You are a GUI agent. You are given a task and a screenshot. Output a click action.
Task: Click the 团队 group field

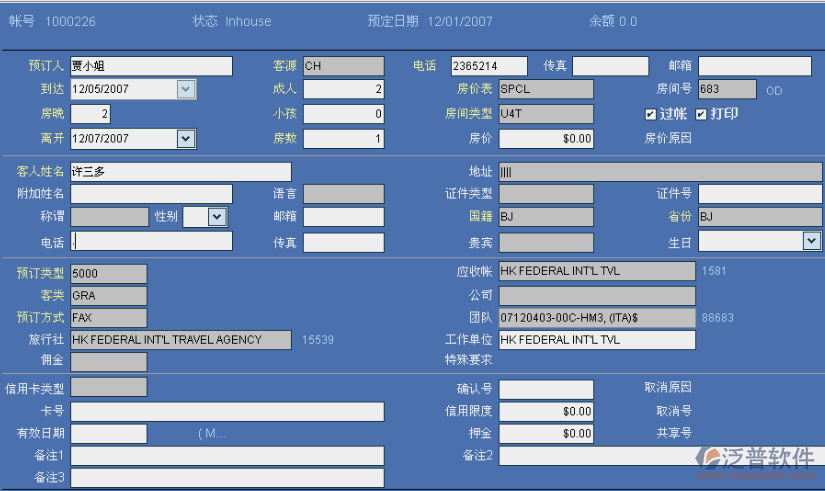597,318
